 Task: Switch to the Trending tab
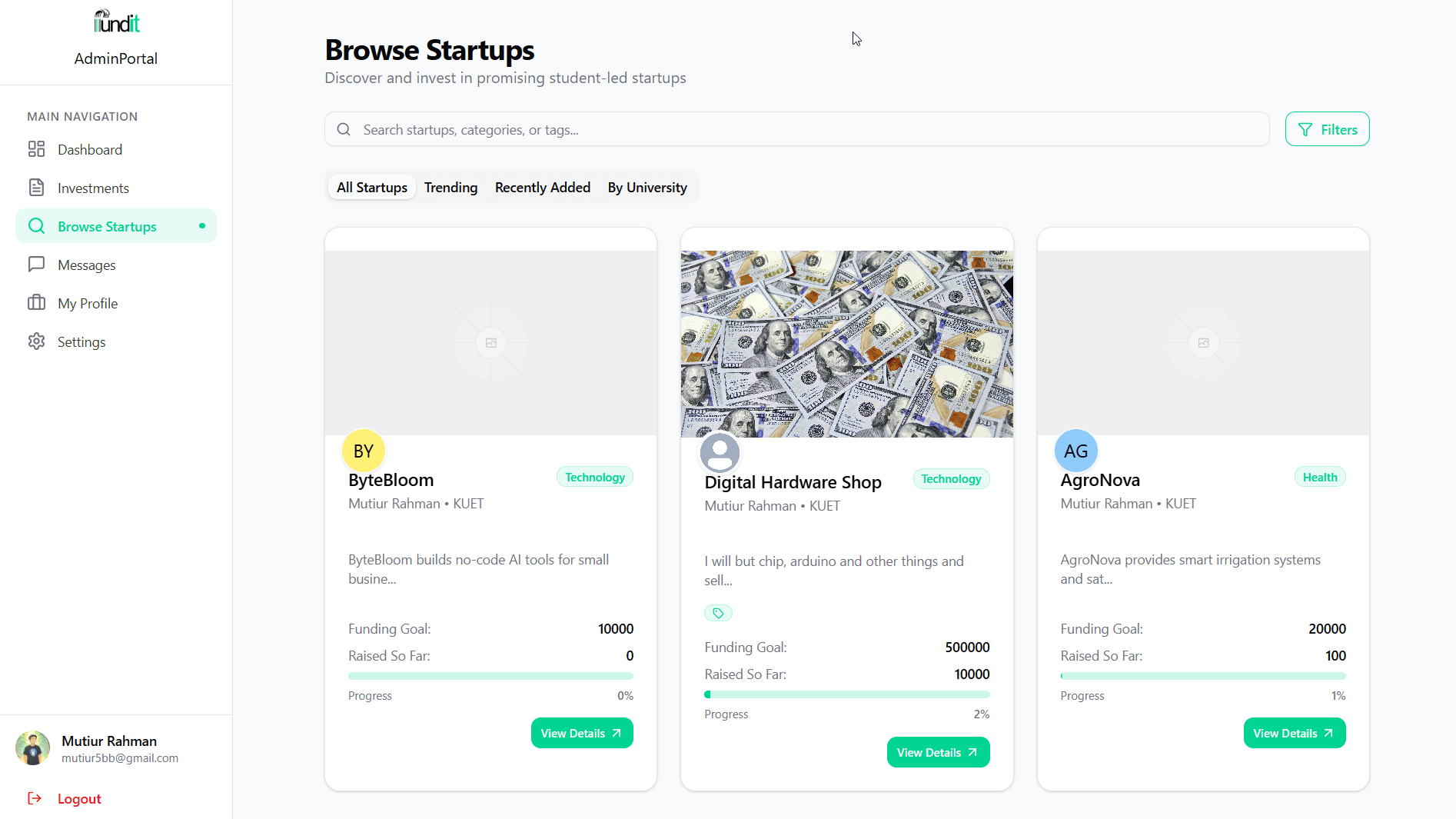click(x=450, y=188)
